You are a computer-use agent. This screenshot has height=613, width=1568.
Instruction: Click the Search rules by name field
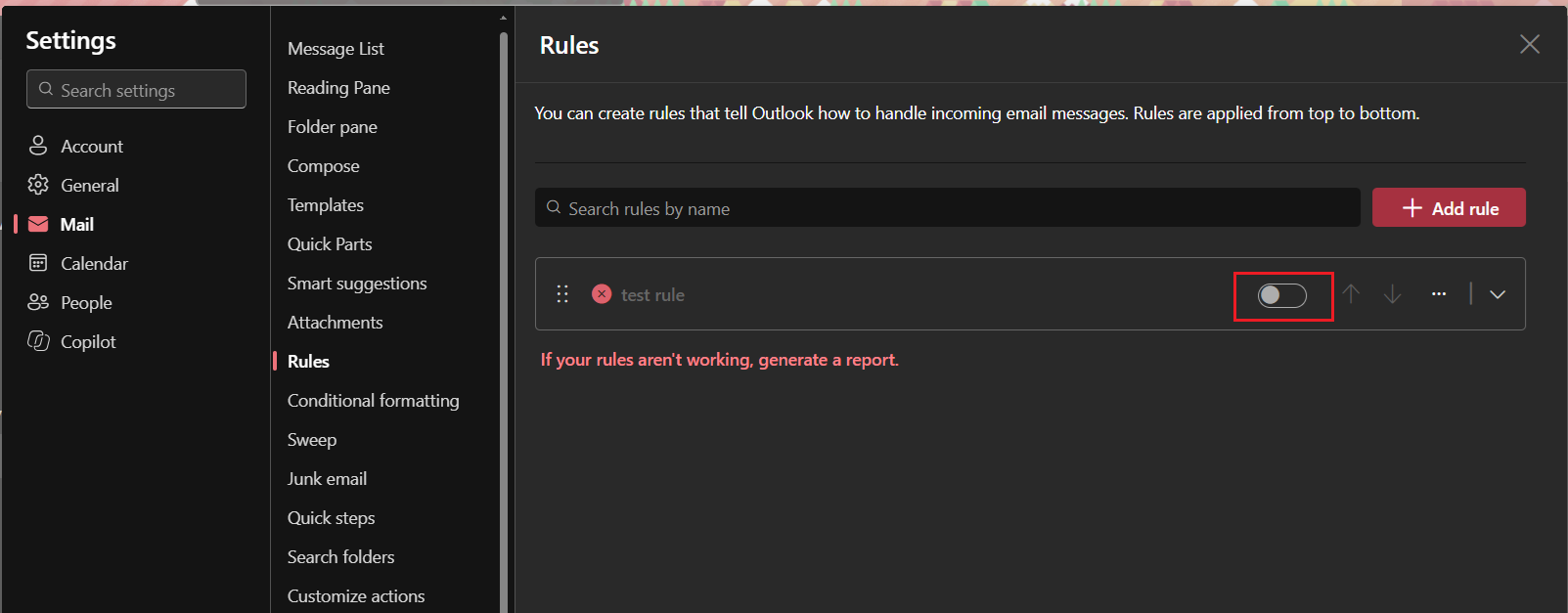pyautogui.click(x=947, y=207)
